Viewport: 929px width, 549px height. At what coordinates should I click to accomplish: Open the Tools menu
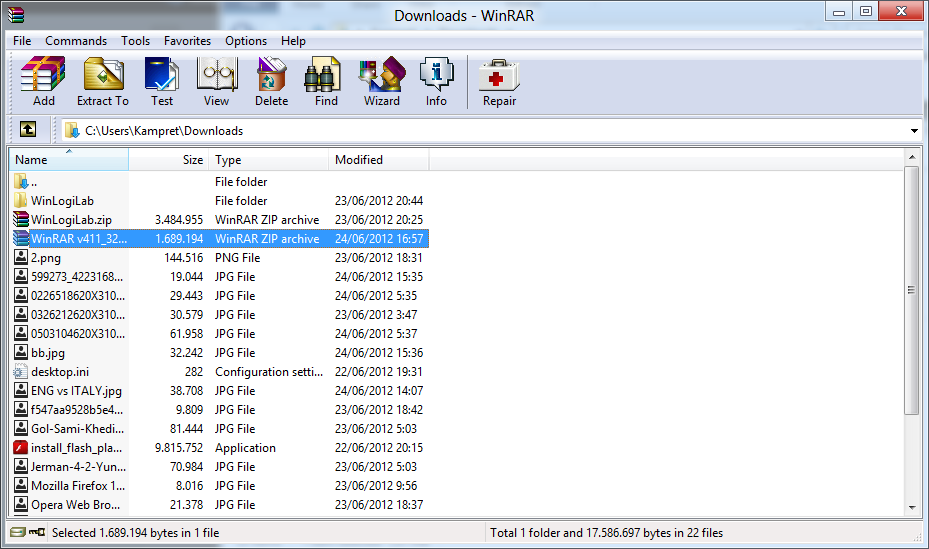136,41
